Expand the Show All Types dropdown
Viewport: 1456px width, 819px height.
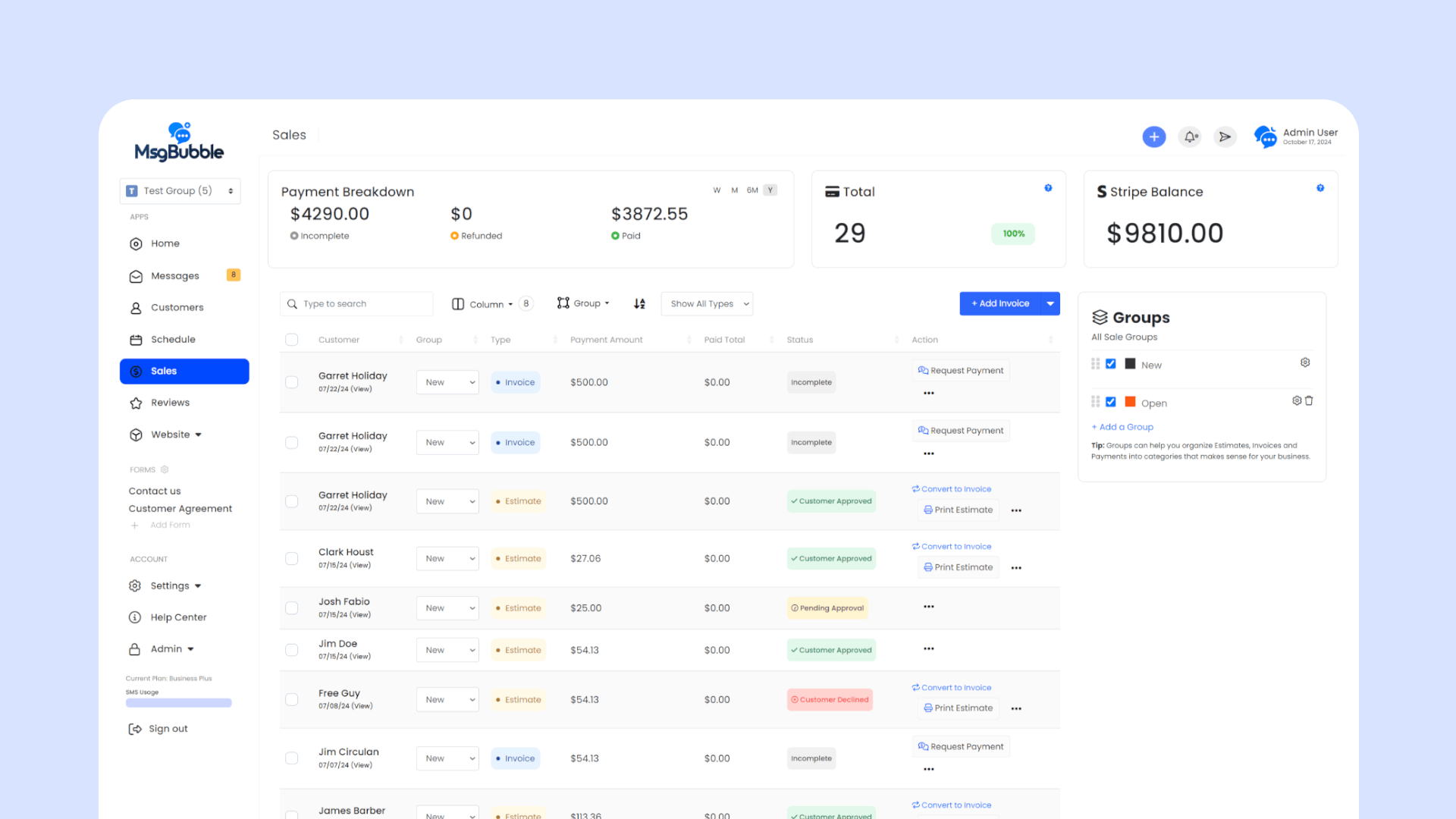[707, 303]
